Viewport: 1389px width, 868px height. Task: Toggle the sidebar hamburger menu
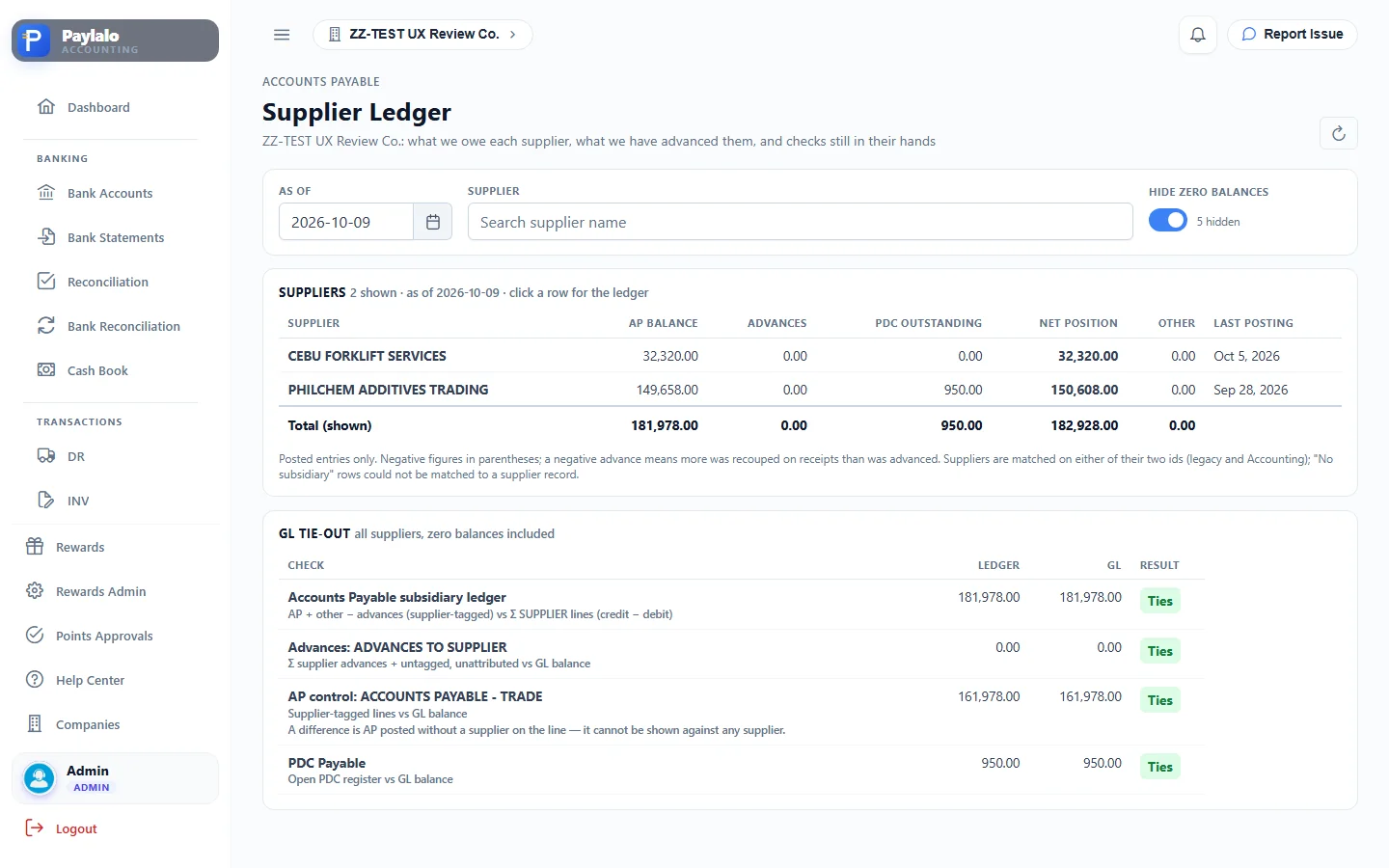pyautogui.click(x=282, y=35)
